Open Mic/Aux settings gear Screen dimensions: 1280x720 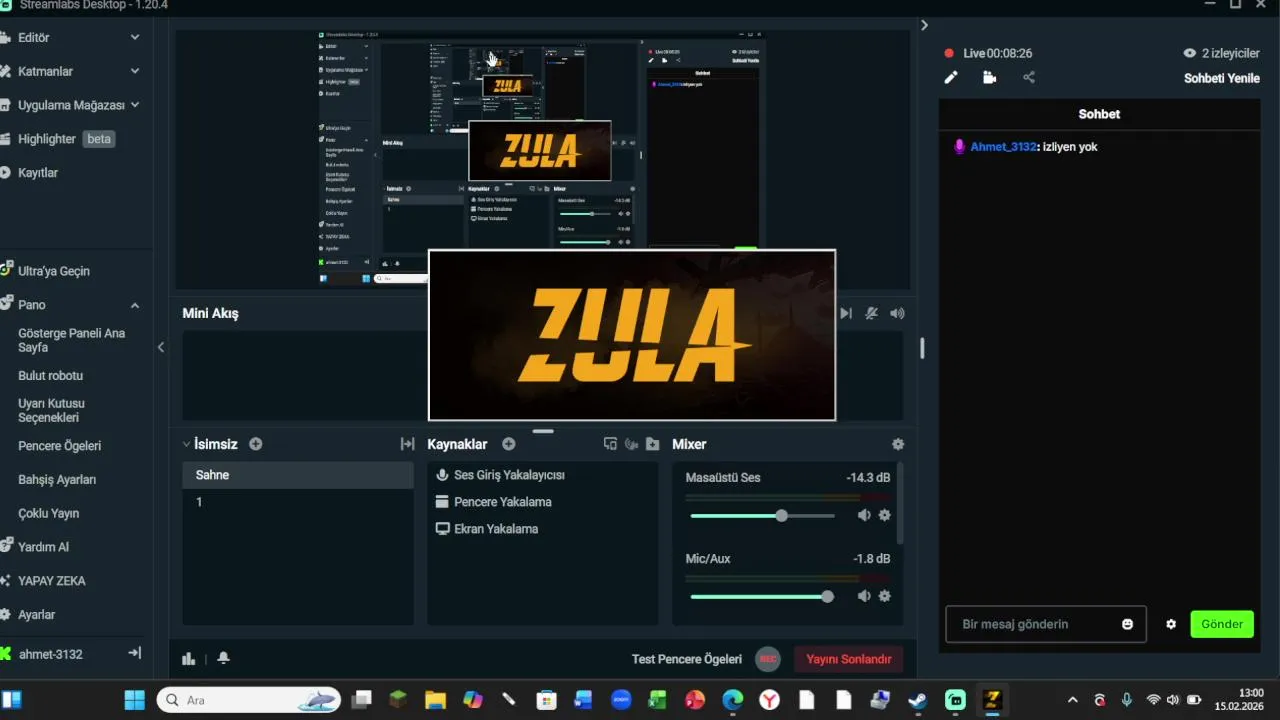884,597
